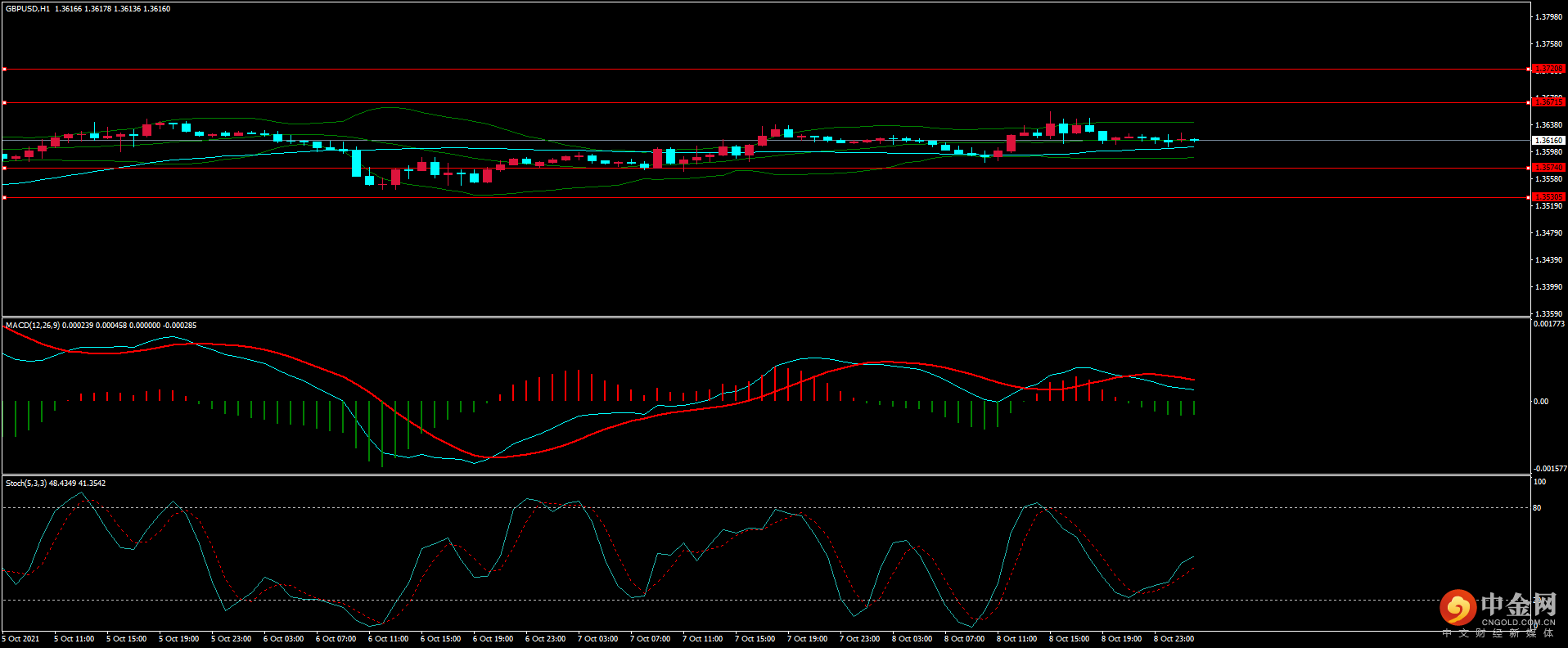Screen dimensions: 1568x648
Task: Click the 1.35305 red price tag
Action: (1548, 197)
